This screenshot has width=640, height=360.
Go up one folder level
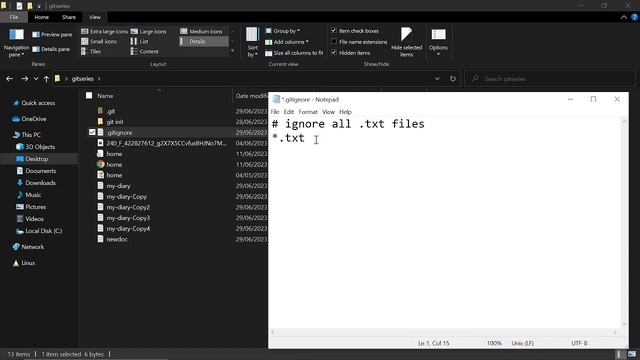coord(46,79)
